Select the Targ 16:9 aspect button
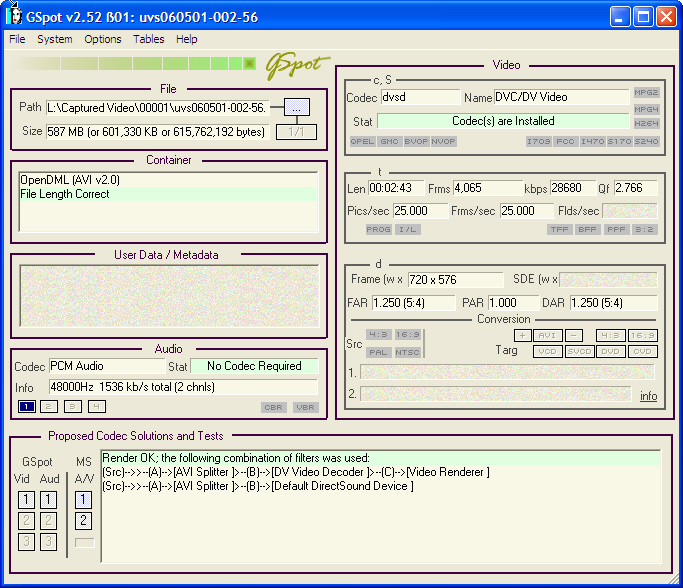This screenshot has width=683, height=588. point(642,335)
